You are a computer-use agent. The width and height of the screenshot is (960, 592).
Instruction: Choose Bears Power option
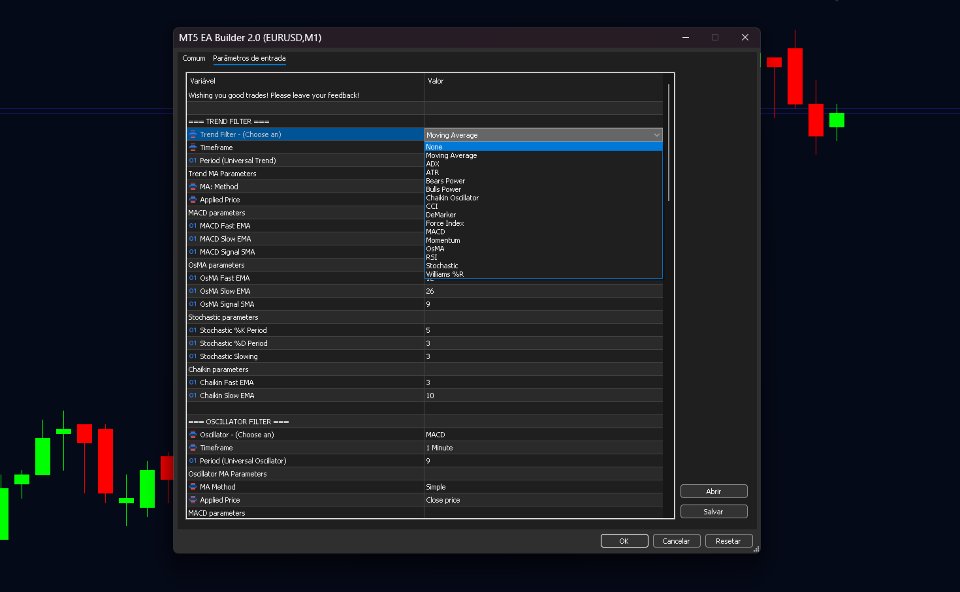[543, 181]
